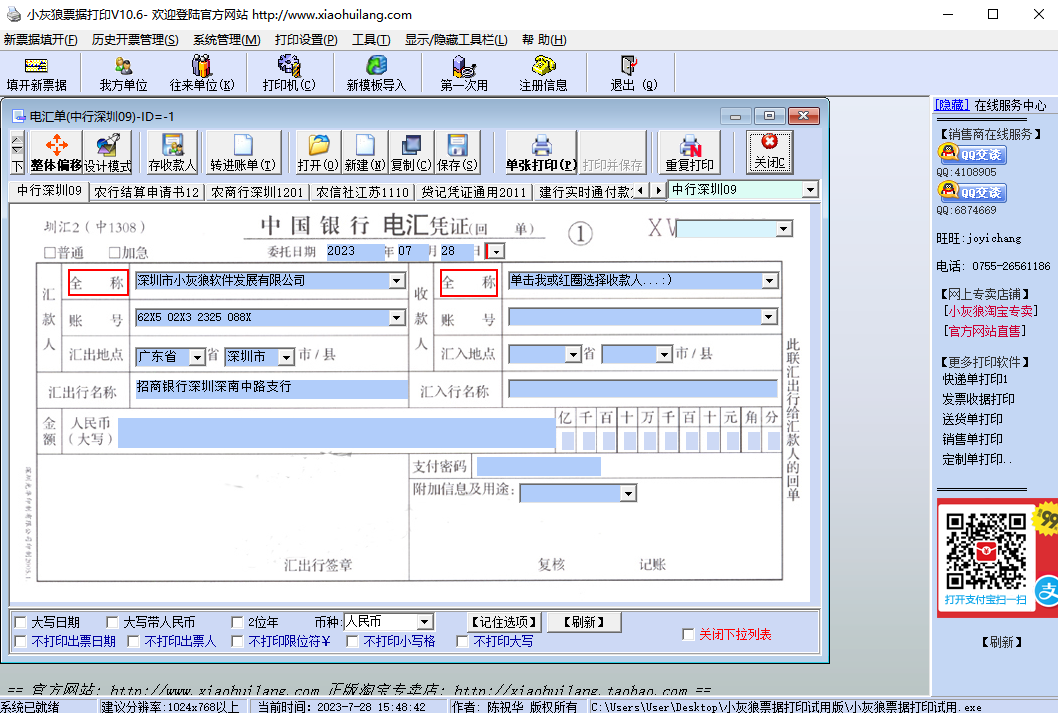The width and height of the screenshot is (1058, 713).
Task: Expand payee 账号 dropdown
Action: tap(769, 317)
